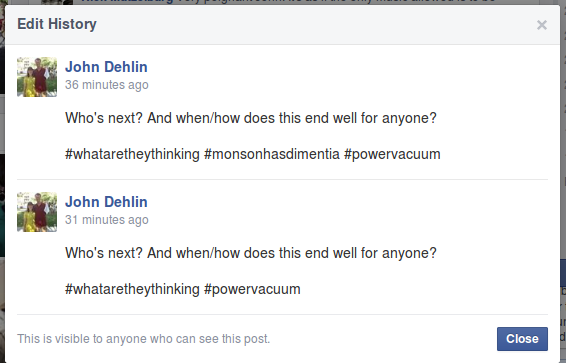Open John Dehlin's name in the 36 minutes ago entry
This screenshot has height=363, width=566.
pyautogui.click(x=106, y=67)
